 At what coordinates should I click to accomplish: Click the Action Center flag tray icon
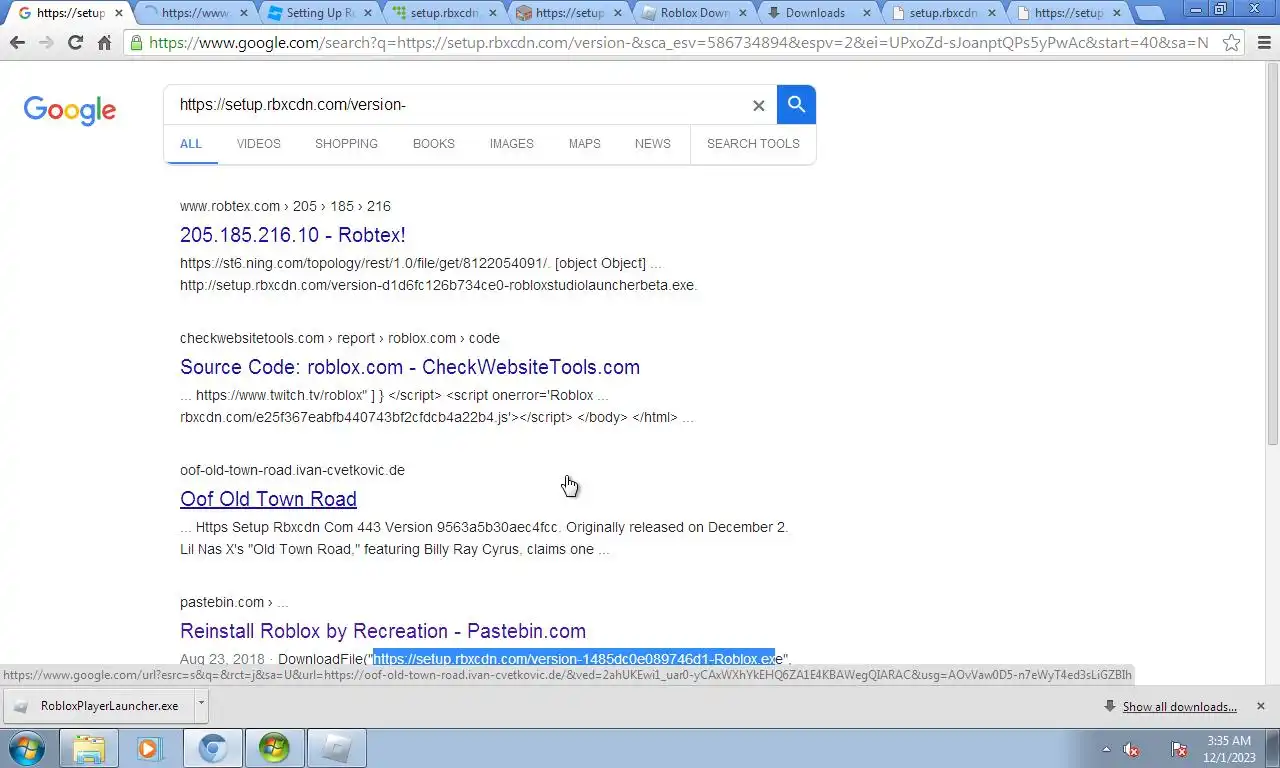[1179, 749]
